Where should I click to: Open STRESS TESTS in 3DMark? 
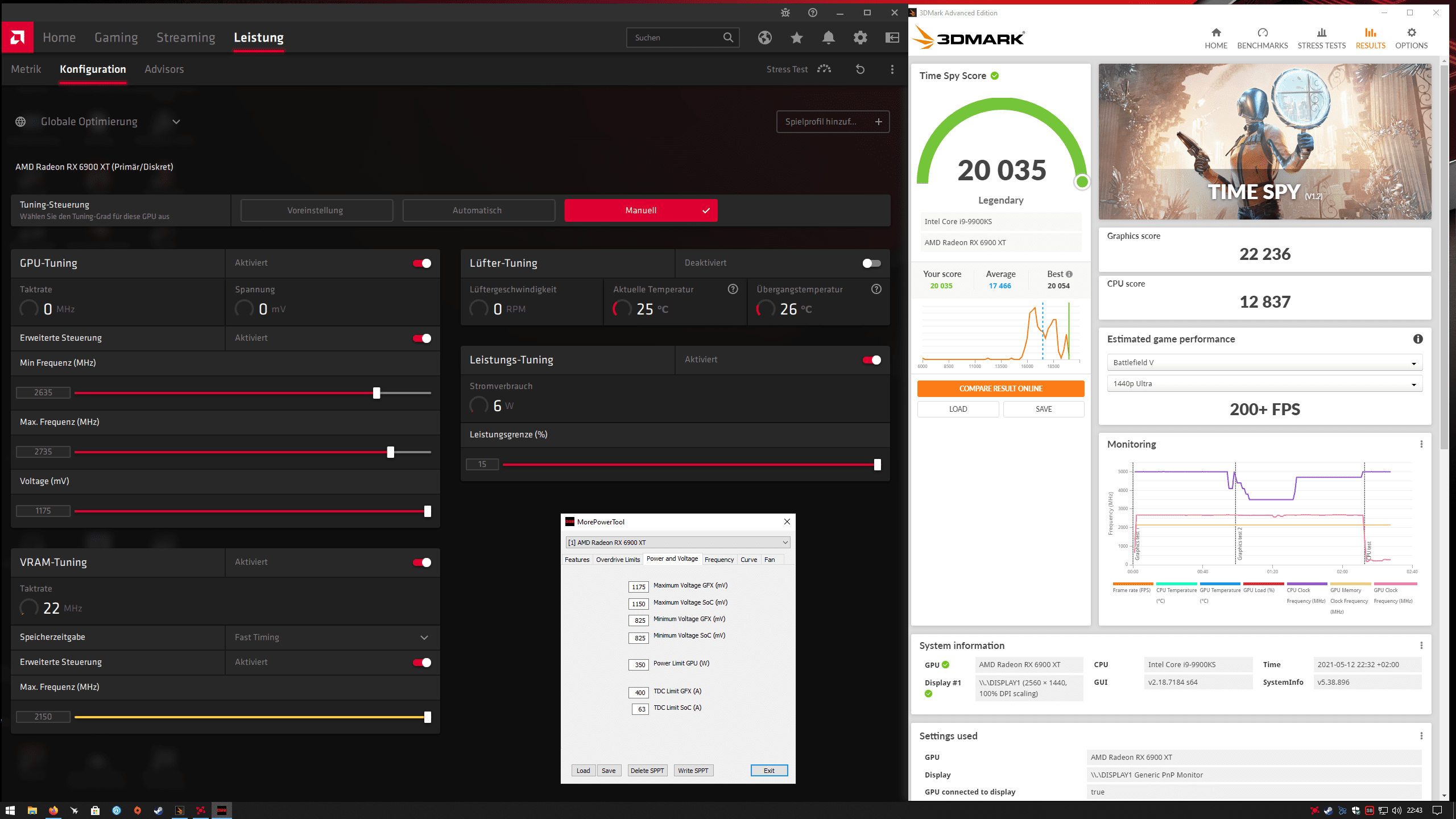[1322, 39]
